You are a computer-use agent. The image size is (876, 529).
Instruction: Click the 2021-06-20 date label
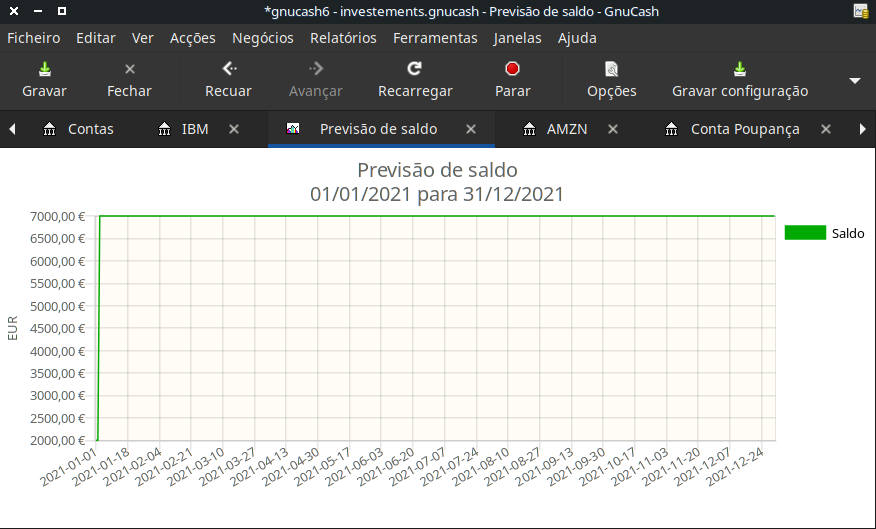click(385, 466)
